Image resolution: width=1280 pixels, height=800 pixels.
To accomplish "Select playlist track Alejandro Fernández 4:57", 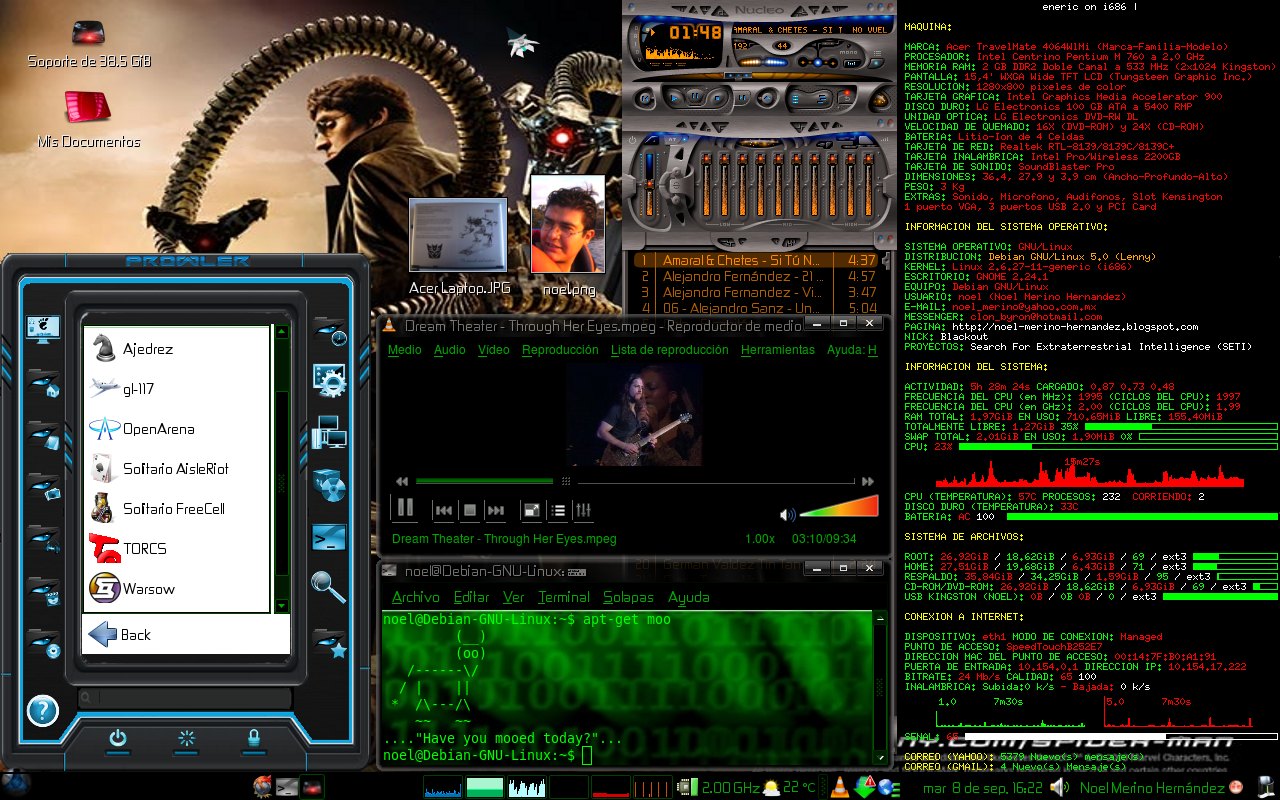I will tap(756, 276).
